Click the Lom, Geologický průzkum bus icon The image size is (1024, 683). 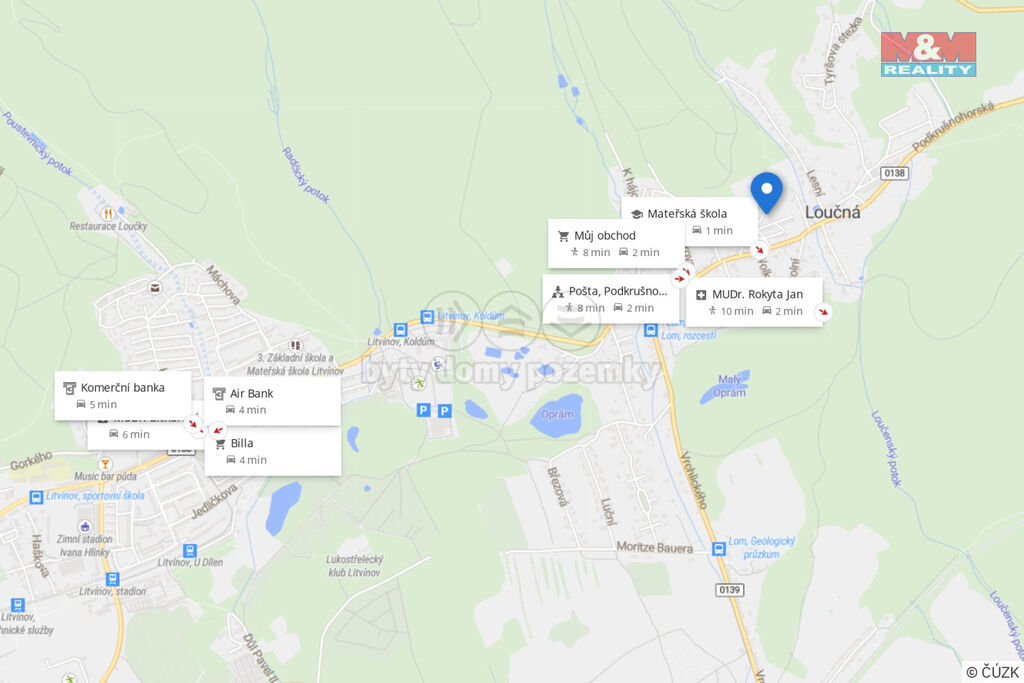tap(719, 548)
